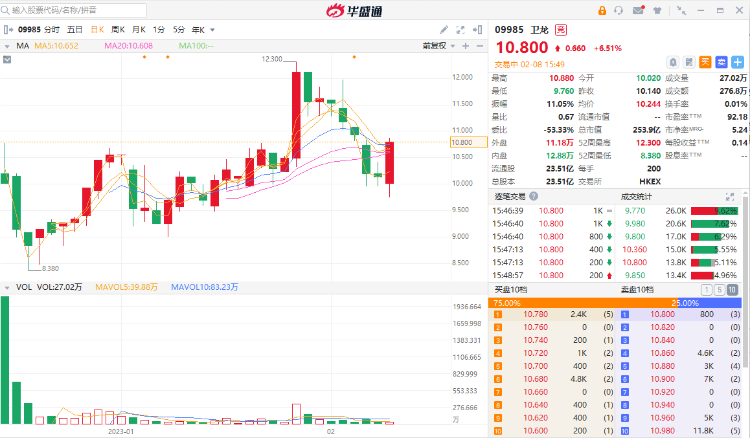Screen dimensions: 750x438
Task: Click the MAVOL10:83.23万 label
Action: click(x=205, y=287)
